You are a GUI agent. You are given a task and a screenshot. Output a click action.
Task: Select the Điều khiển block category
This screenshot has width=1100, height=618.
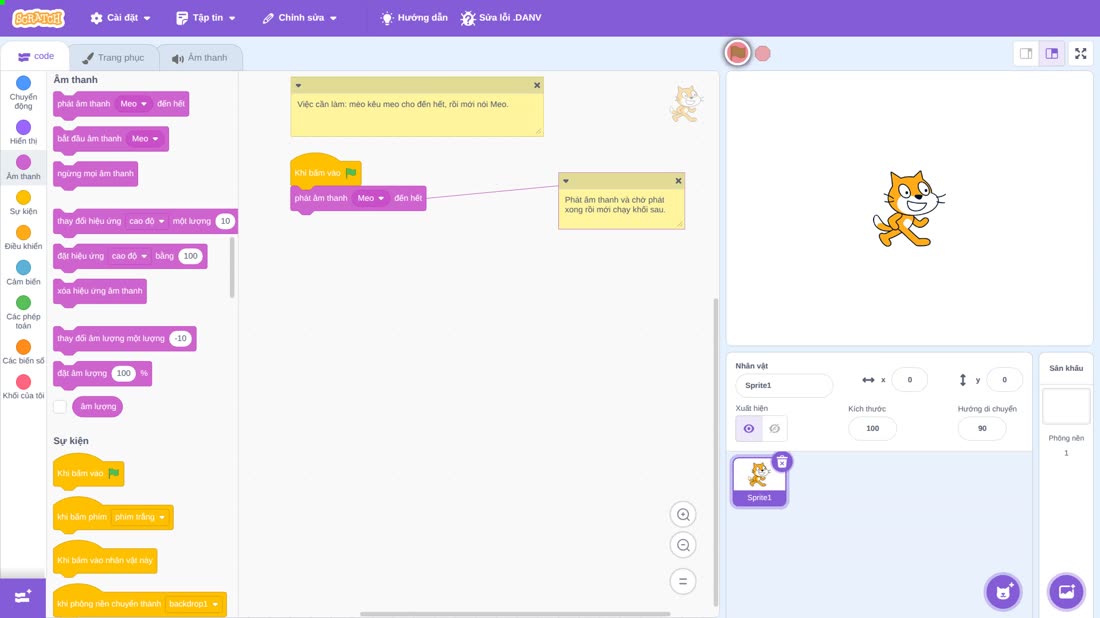click(x=23, y=238)
